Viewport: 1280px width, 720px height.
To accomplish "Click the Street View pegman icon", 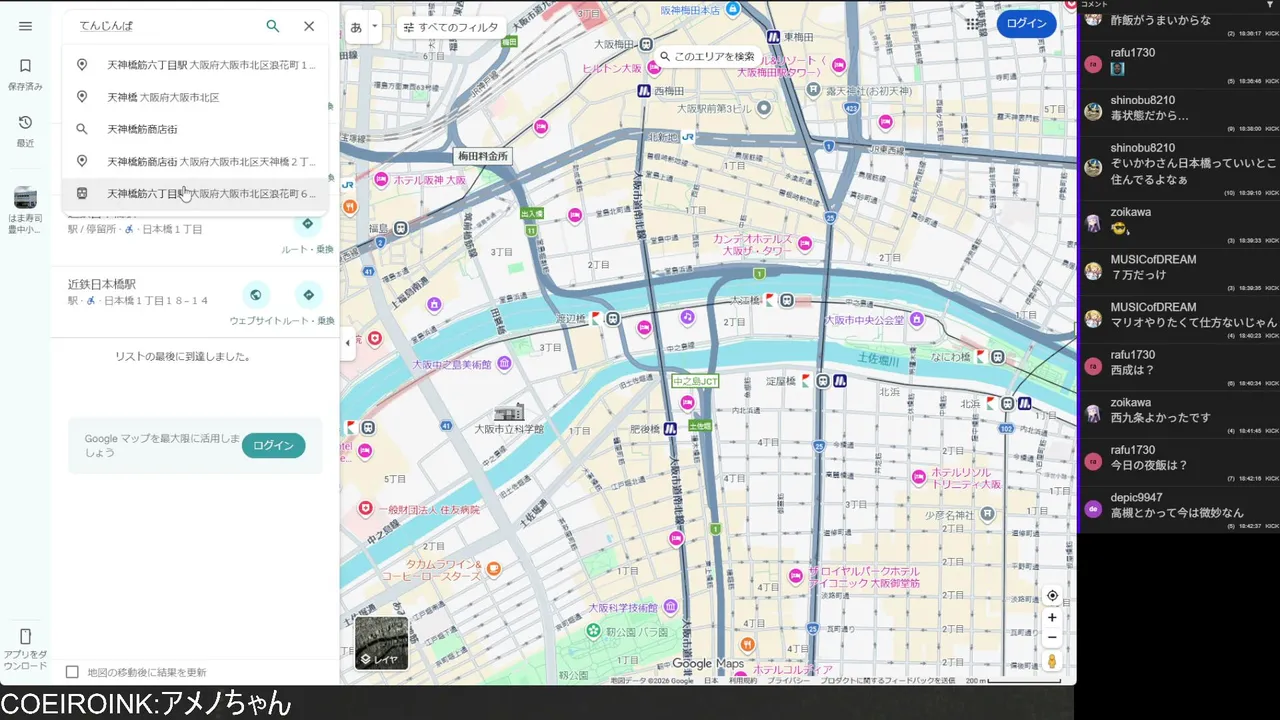I will pos(1052,662).
